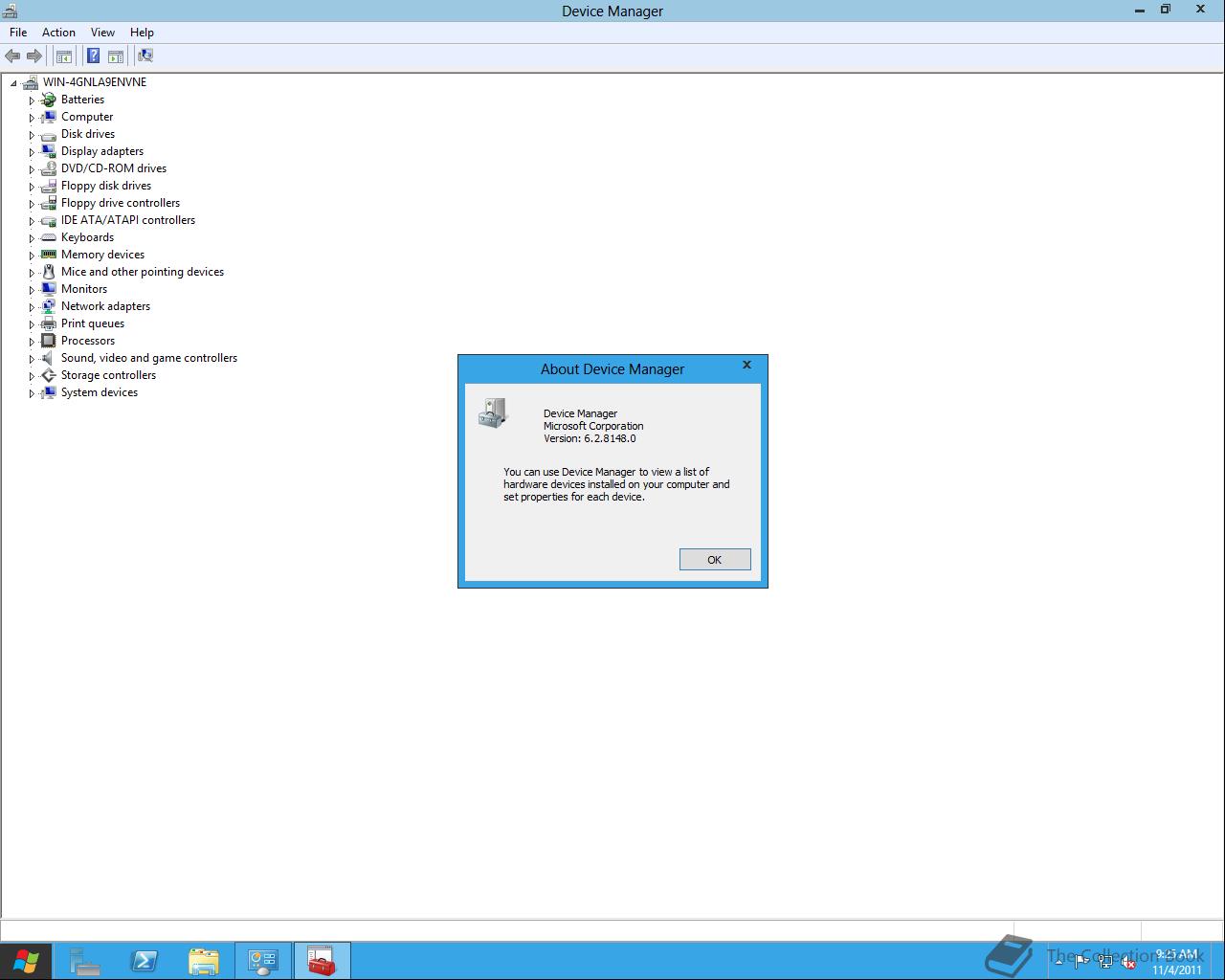Open the View menu
This screenshot has width=1225, height=980.
click(x=102, y=33)
